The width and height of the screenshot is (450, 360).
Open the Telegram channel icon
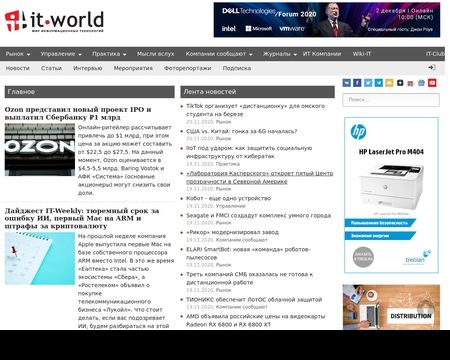pos(379,83)
